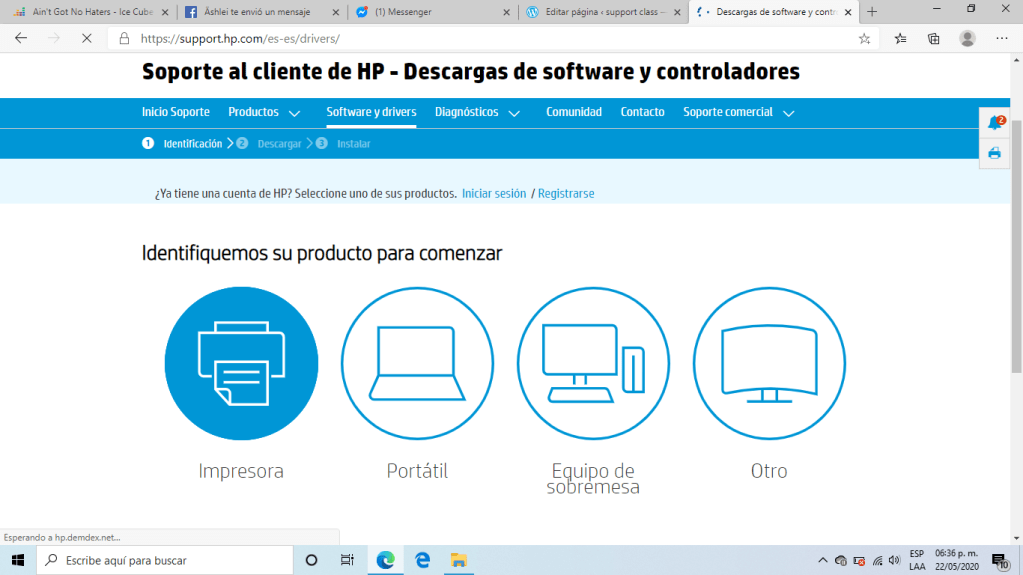Open the Edge profile avatar icon
Screen dimensions: 1023x575
[967, 38]
